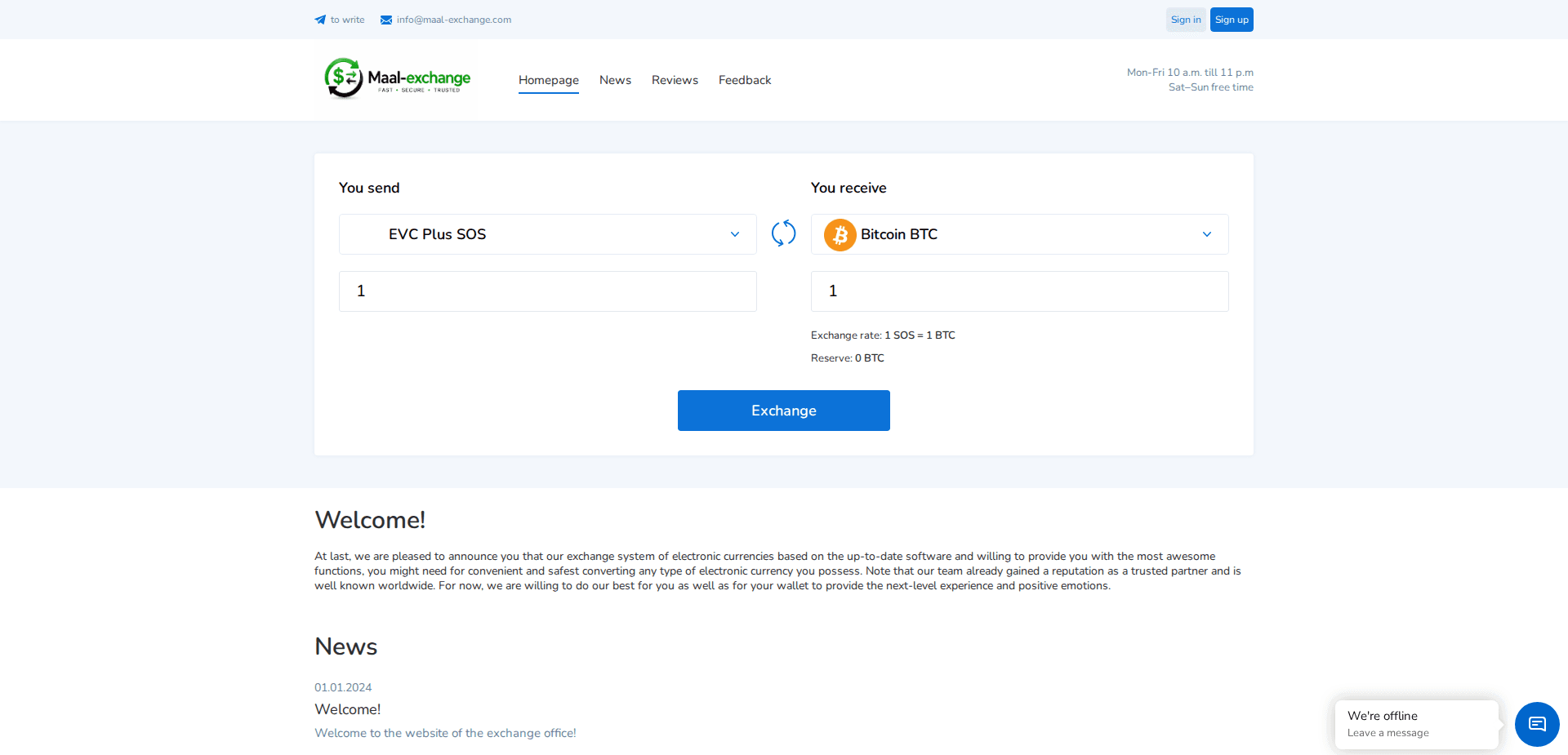
Task: Switch to the News page
Action: [615, 80]
